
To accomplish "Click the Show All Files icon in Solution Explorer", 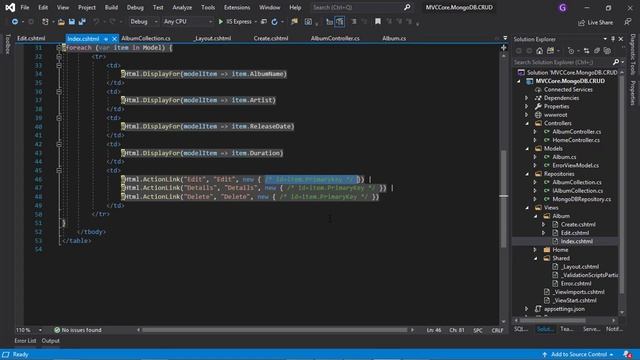I will pyautogui.click(x=607, y=51).
